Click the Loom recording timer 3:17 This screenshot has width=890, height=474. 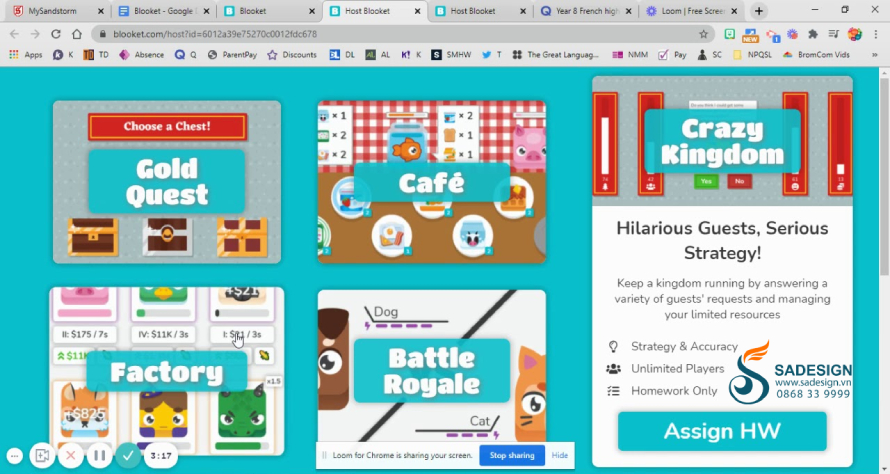[161, 455]
